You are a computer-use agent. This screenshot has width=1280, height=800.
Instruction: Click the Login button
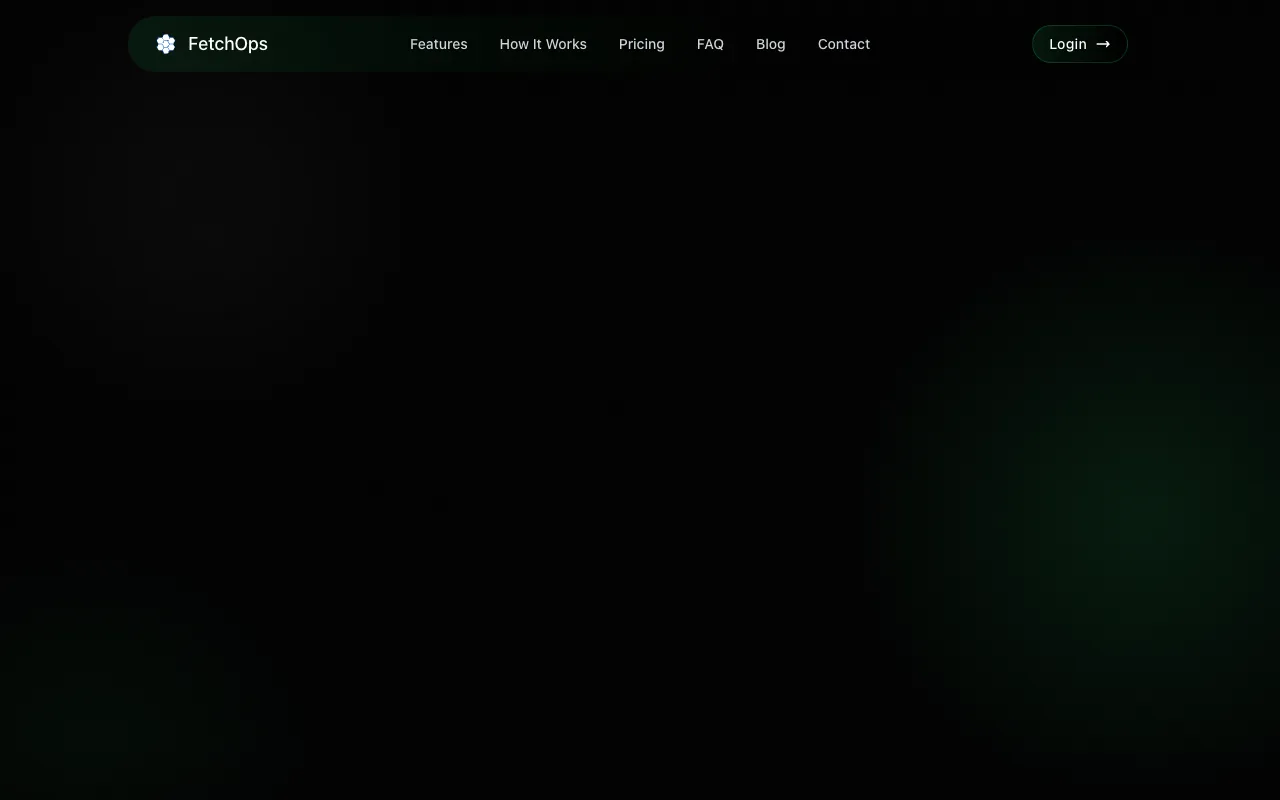pyautogui.click(x=1080, y=44)
